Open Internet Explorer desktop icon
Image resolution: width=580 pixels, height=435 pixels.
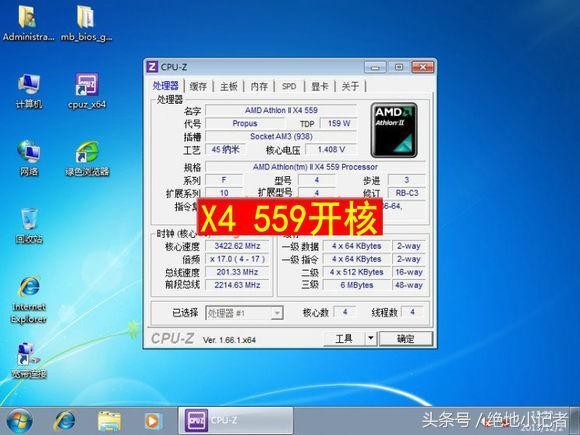coord(29,300)
